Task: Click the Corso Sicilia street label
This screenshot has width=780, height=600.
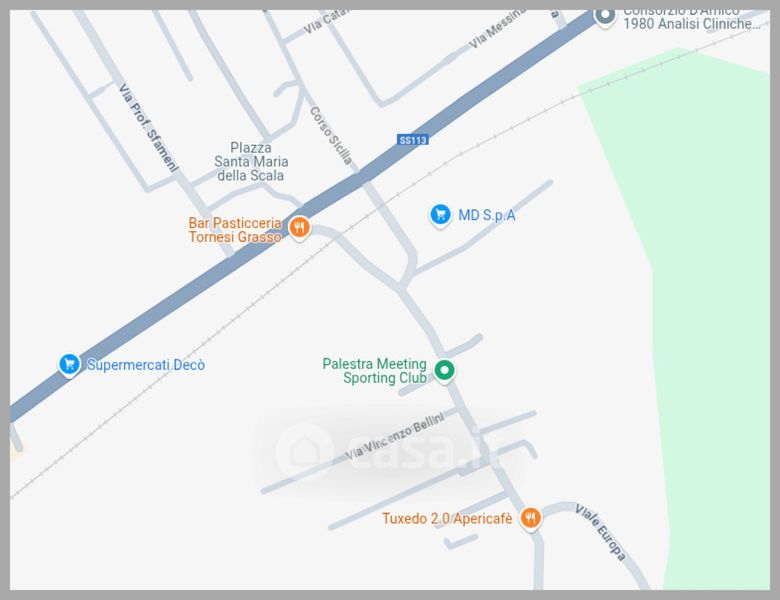Action: (331, 135)
